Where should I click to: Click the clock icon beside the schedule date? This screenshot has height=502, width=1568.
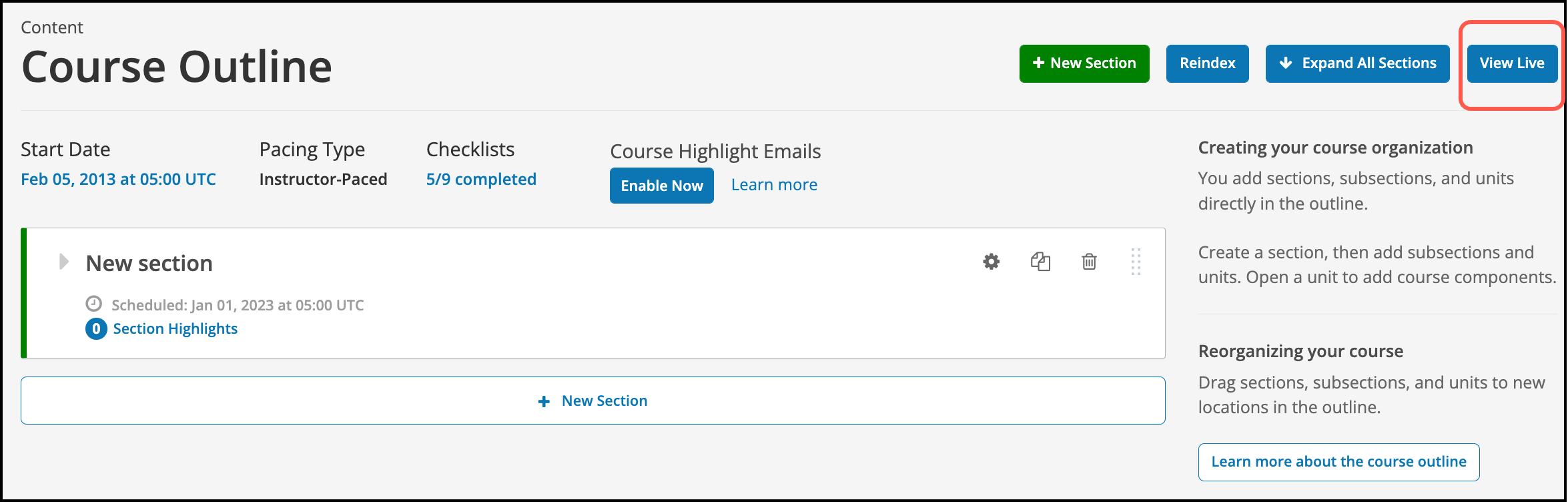[93, 304]
